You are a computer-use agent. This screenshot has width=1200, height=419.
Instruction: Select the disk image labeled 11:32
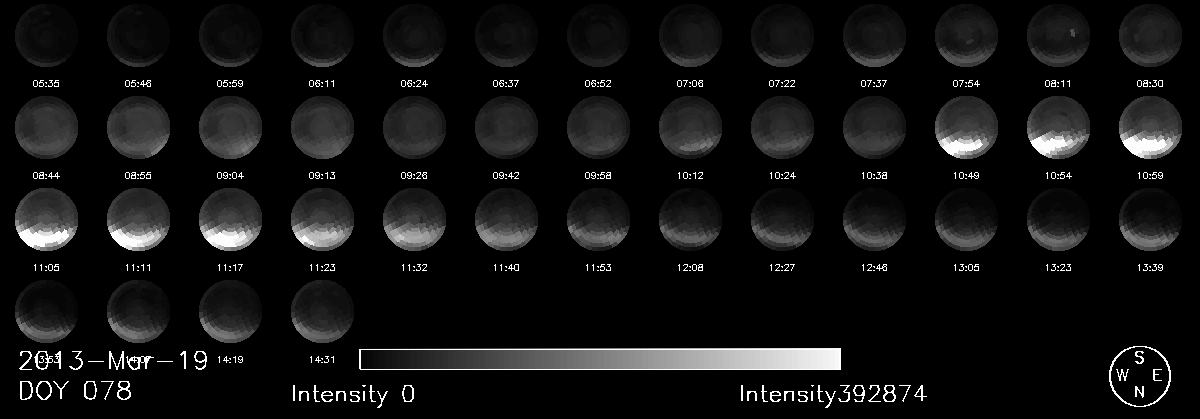414,219
